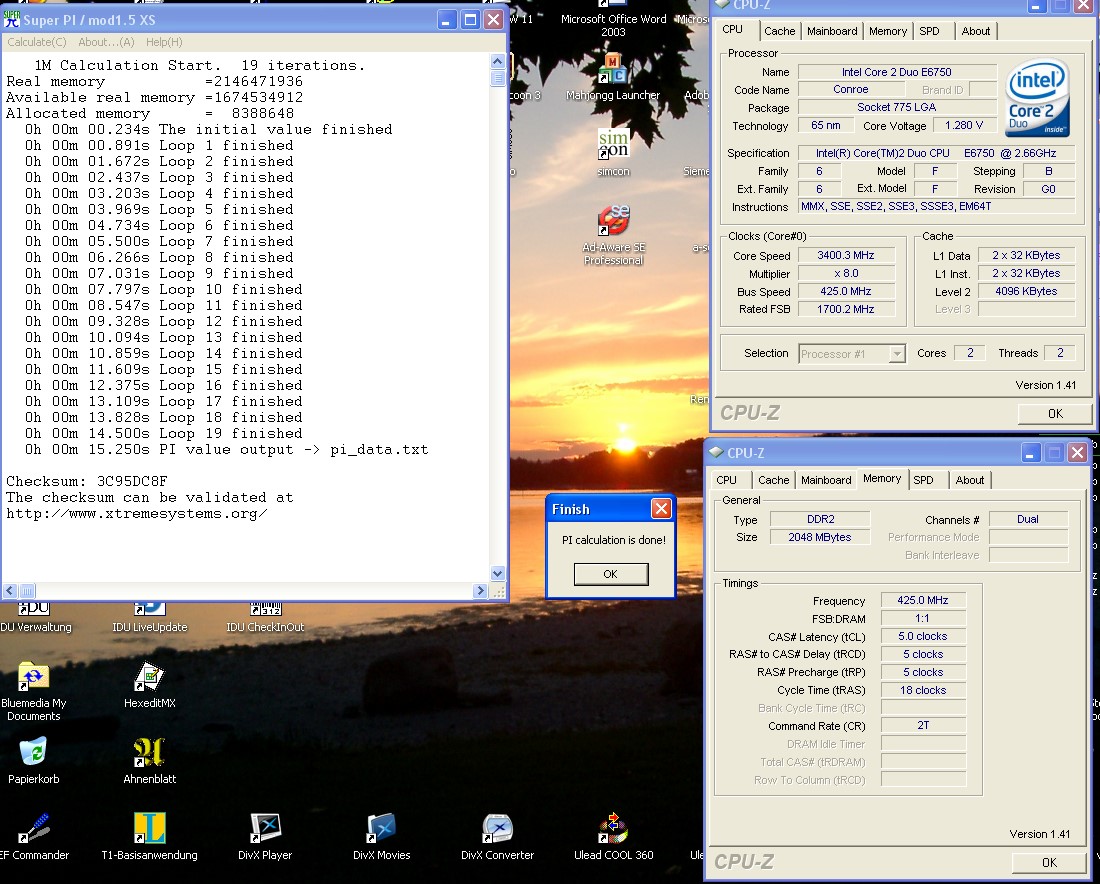The image size is (1100, 884).
Task: Open the Ahnenblatt desktop icon
Action: pos(149,753)
